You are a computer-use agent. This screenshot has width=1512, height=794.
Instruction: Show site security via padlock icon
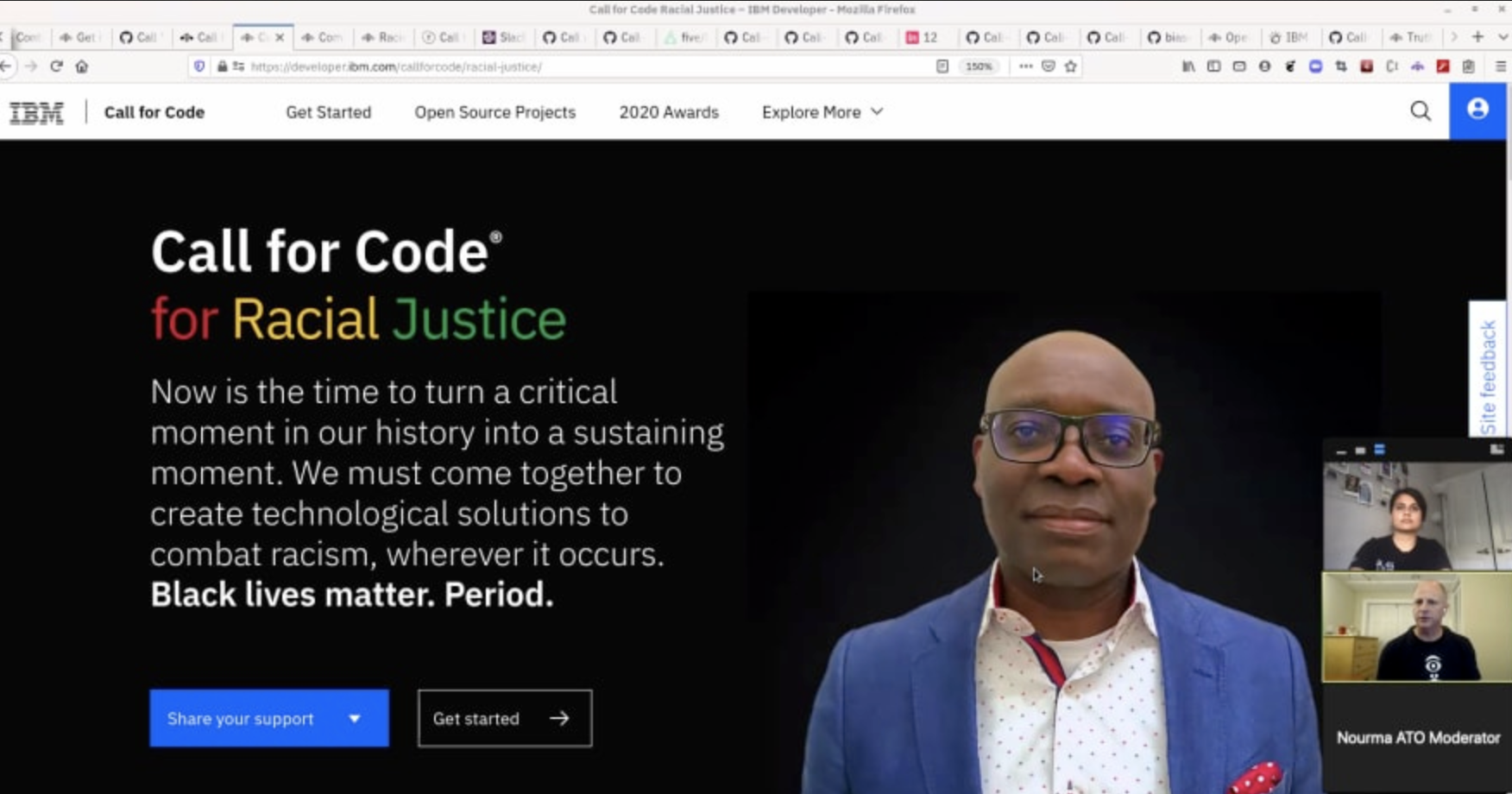tap(222, 66)
